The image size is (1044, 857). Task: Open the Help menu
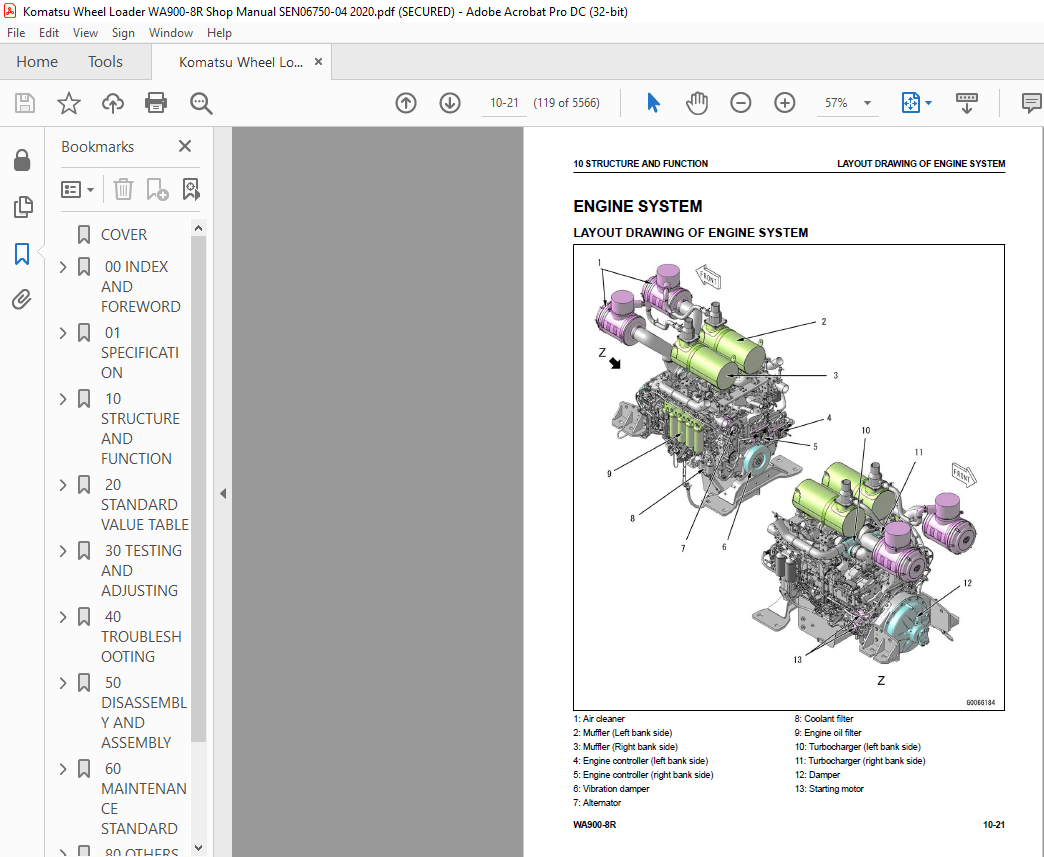[x=219, y=33]
